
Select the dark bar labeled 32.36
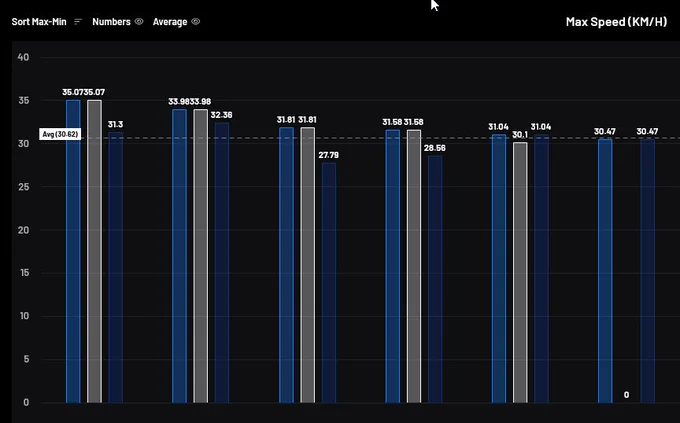(222, 262)
